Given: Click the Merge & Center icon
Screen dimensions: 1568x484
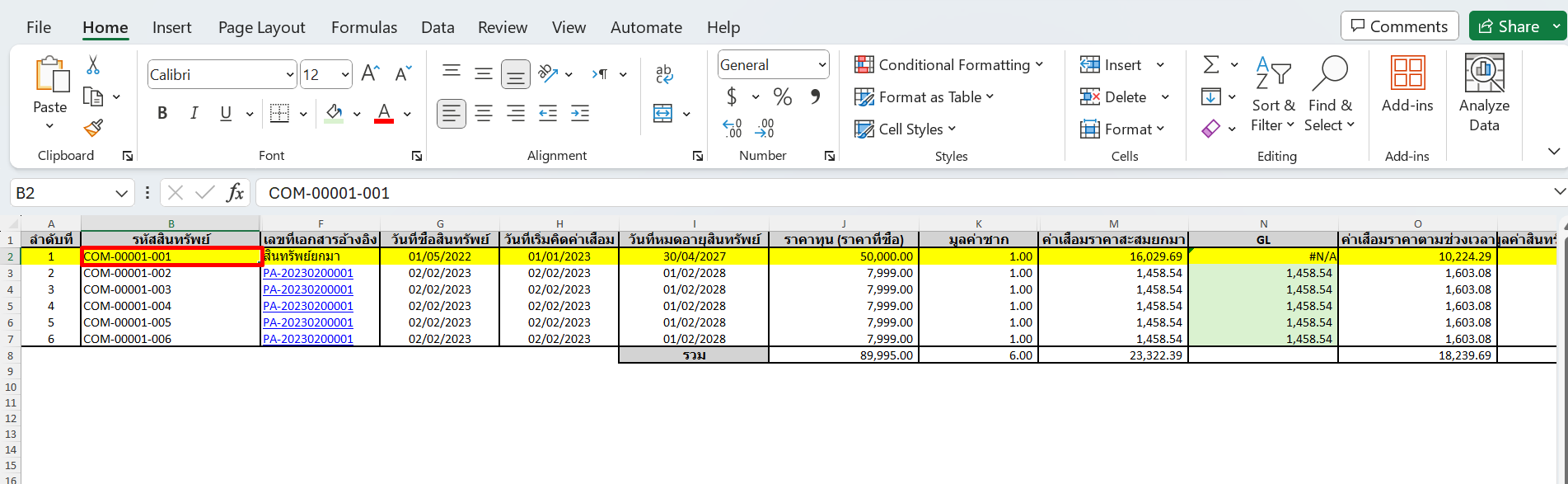Looking at the screenshot, I should pos(663,113).
